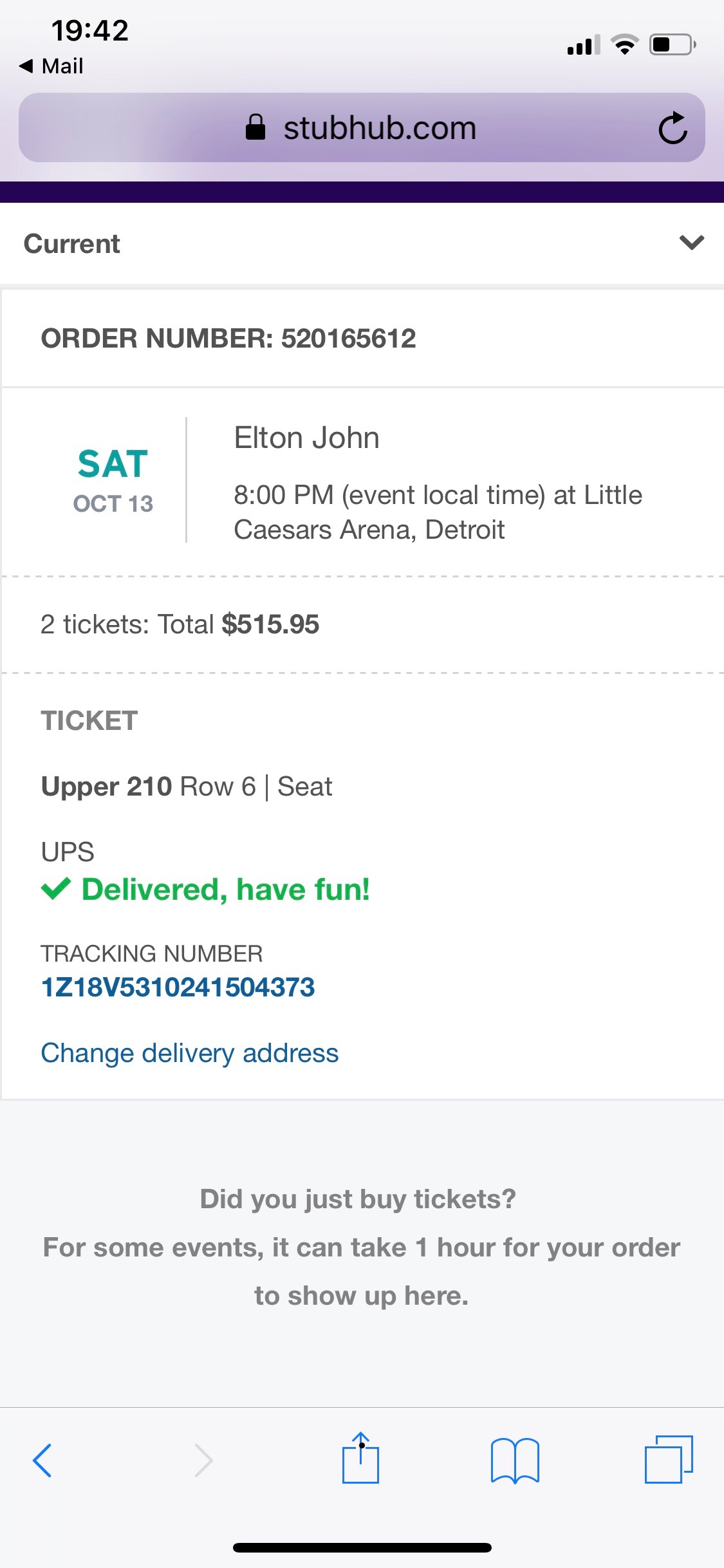The height and width of the screenshot is (1568, 724).
Task: Tap the Safari reload page icon
Action: point(673,127)
